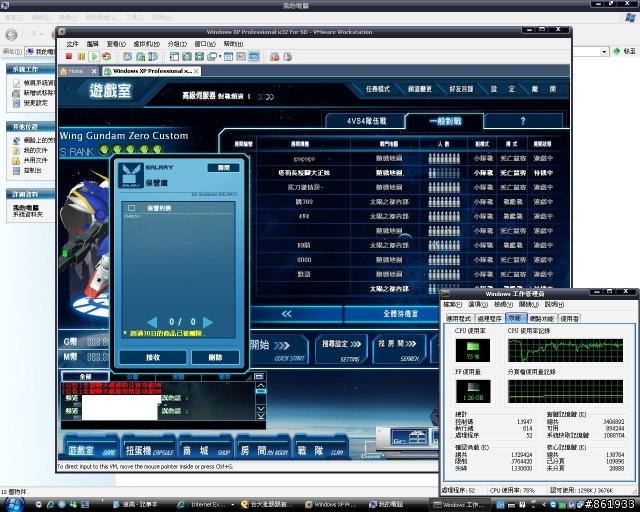Click the Windows Start orb
640x512 pixels.
(14, 504)
